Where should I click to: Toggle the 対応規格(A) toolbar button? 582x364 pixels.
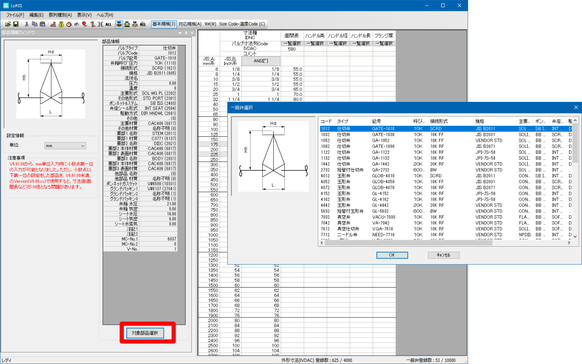(x=190, y=24)
